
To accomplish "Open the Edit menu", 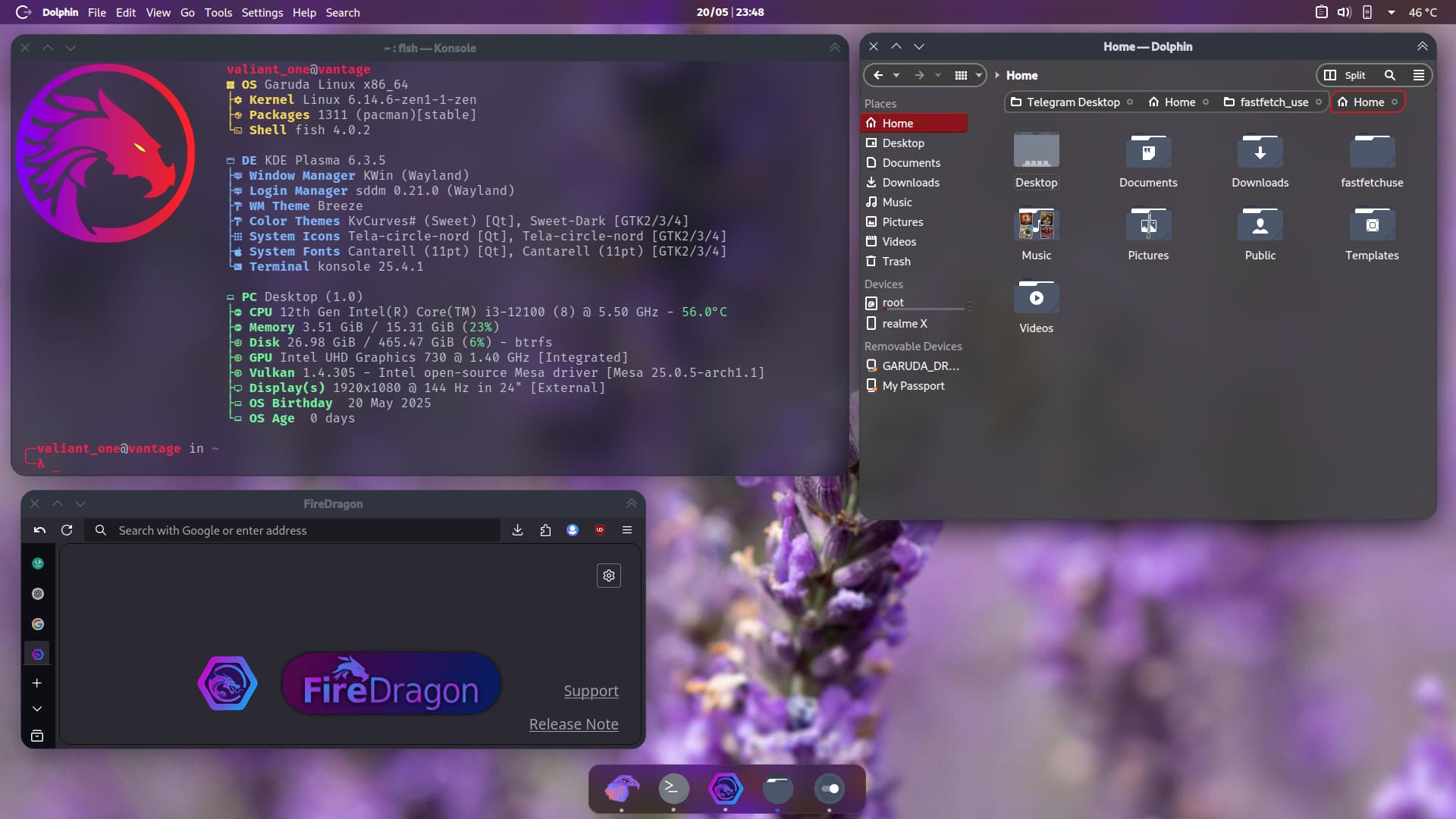I will point(126,12).
